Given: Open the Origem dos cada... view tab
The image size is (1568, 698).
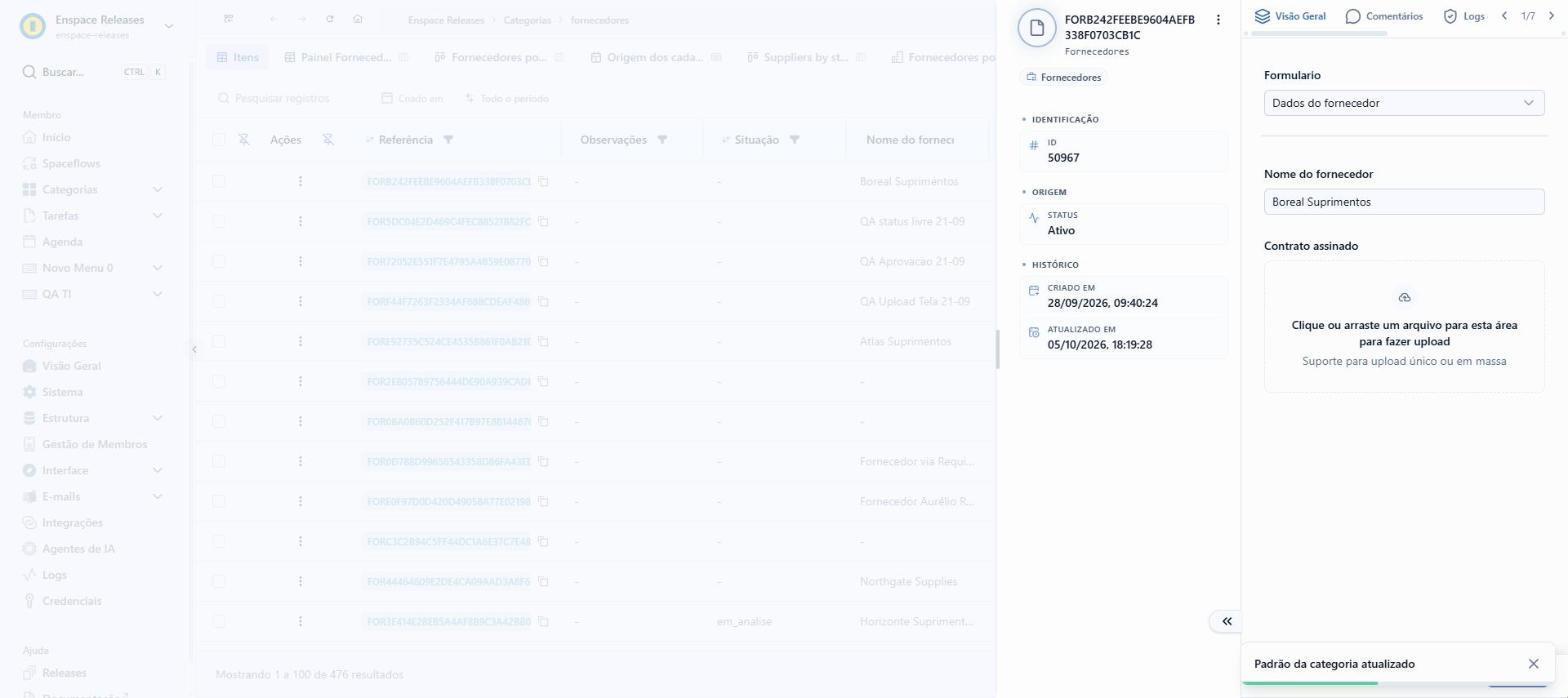Looking at the screenshot, I should pyautogui.click(x=654, y=58).
